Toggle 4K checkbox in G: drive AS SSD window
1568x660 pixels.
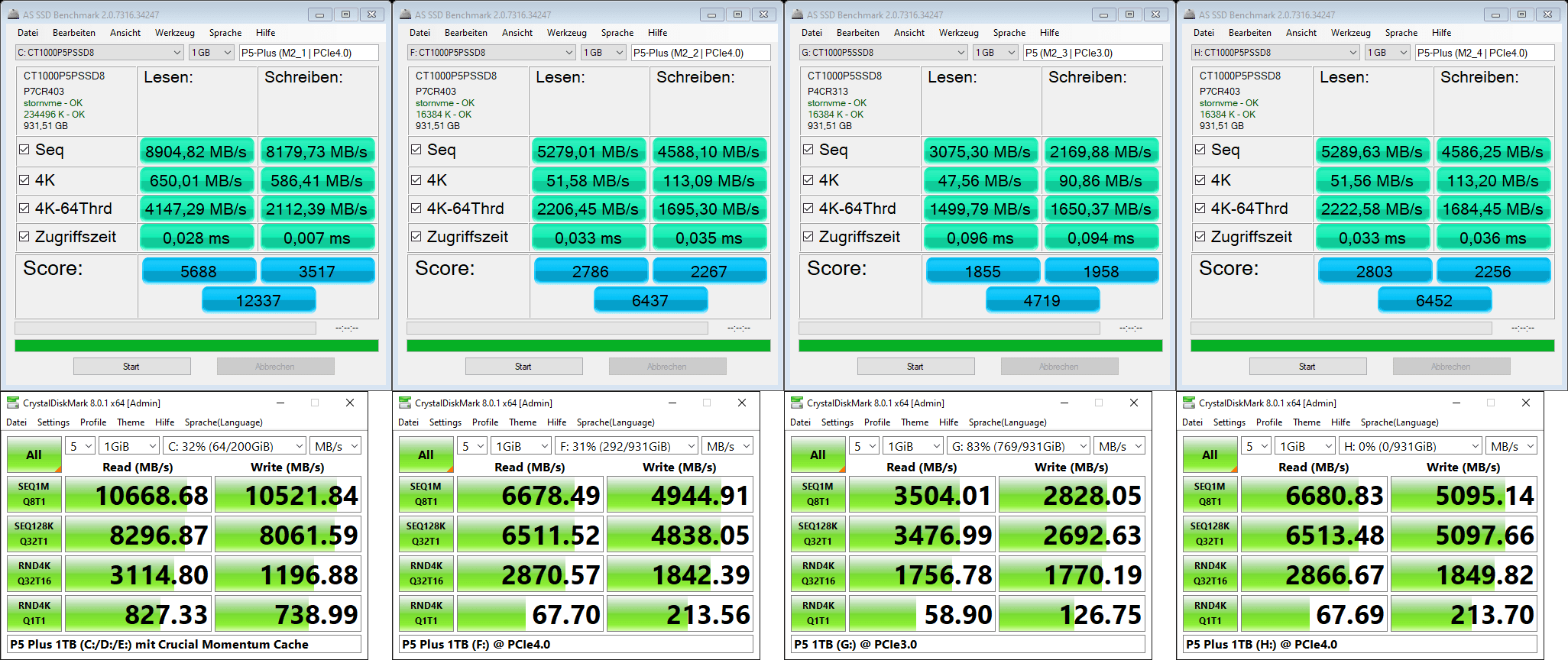[x=808, y=180]
